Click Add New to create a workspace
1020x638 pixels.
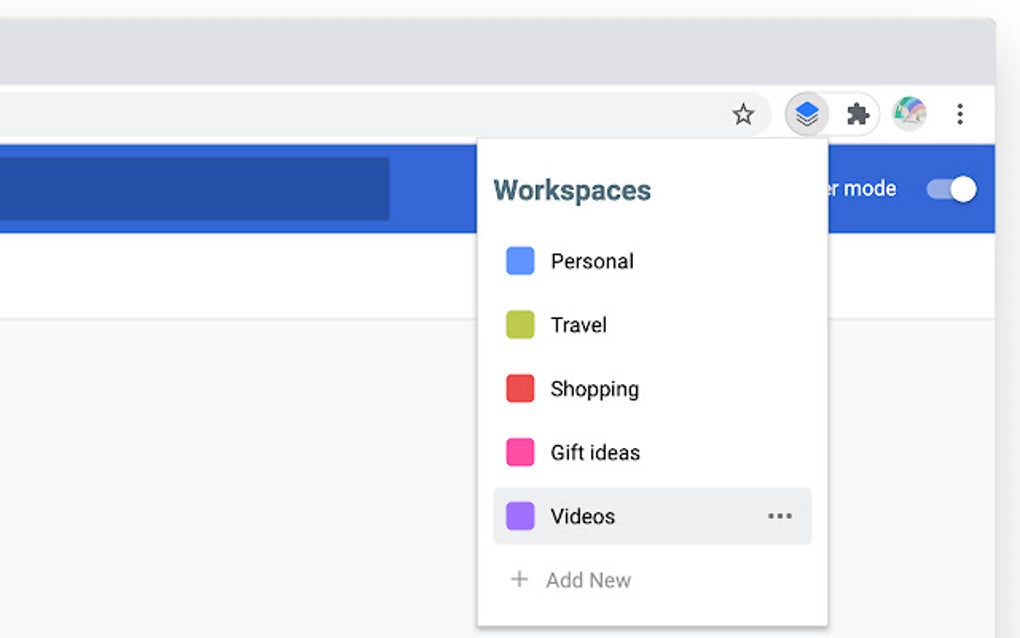point(588,580)
